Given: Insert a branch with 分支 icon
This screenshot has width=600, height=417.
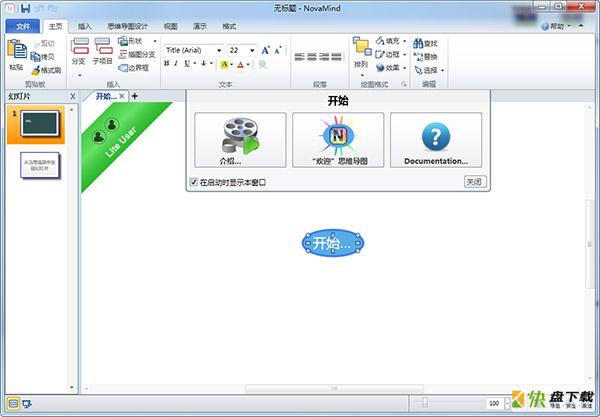Looking at the screenshot, I should click(x=80, y=46).
